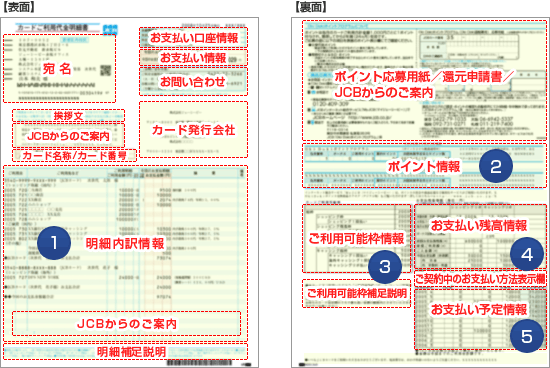550x368 pixels.
Task: Click the お支払い予定情報 label
Action: [479, 310]
